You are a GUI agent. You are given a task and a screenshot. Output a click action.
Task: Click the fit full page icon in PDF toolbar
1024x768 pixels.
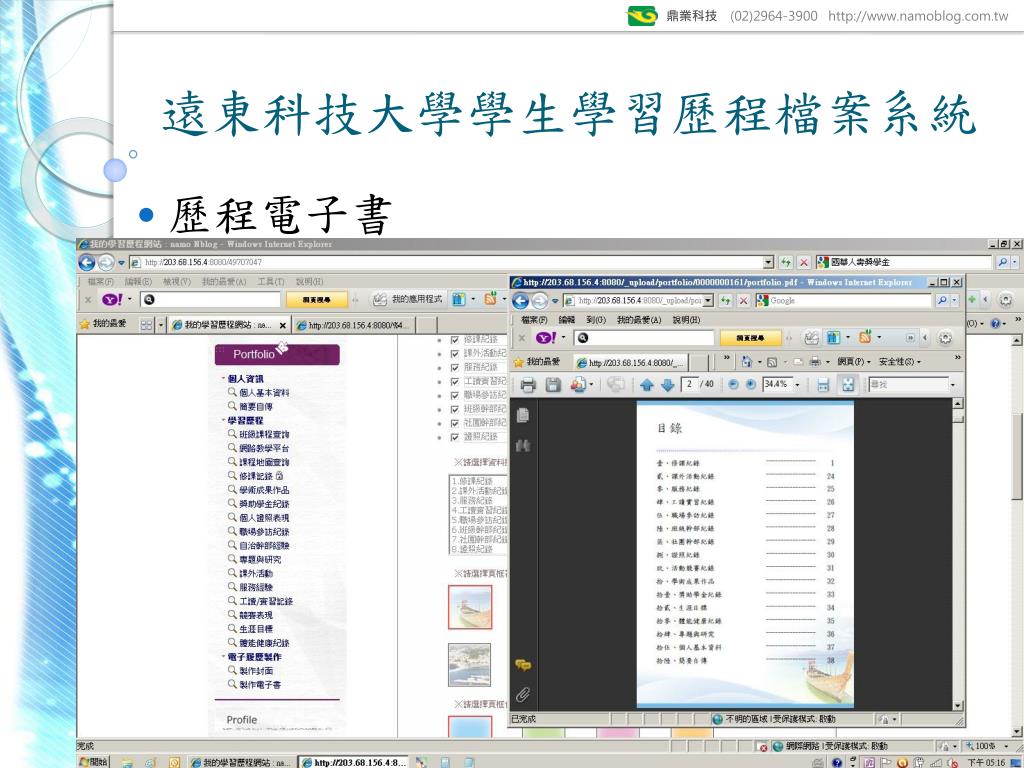pyautogui.click(x=848, y=385)
